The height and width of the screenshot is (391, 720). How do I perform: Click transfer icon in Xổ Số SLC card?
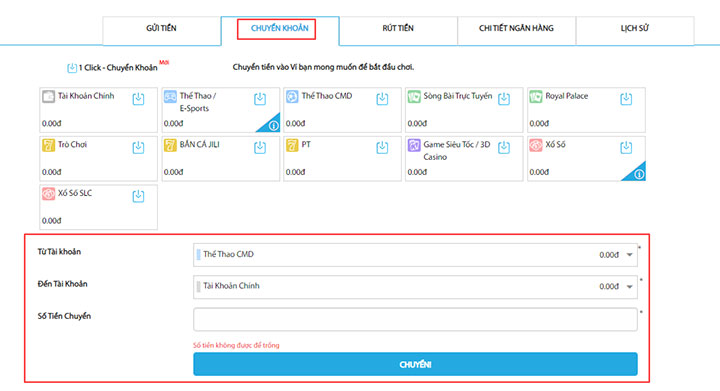pos(138,196)
